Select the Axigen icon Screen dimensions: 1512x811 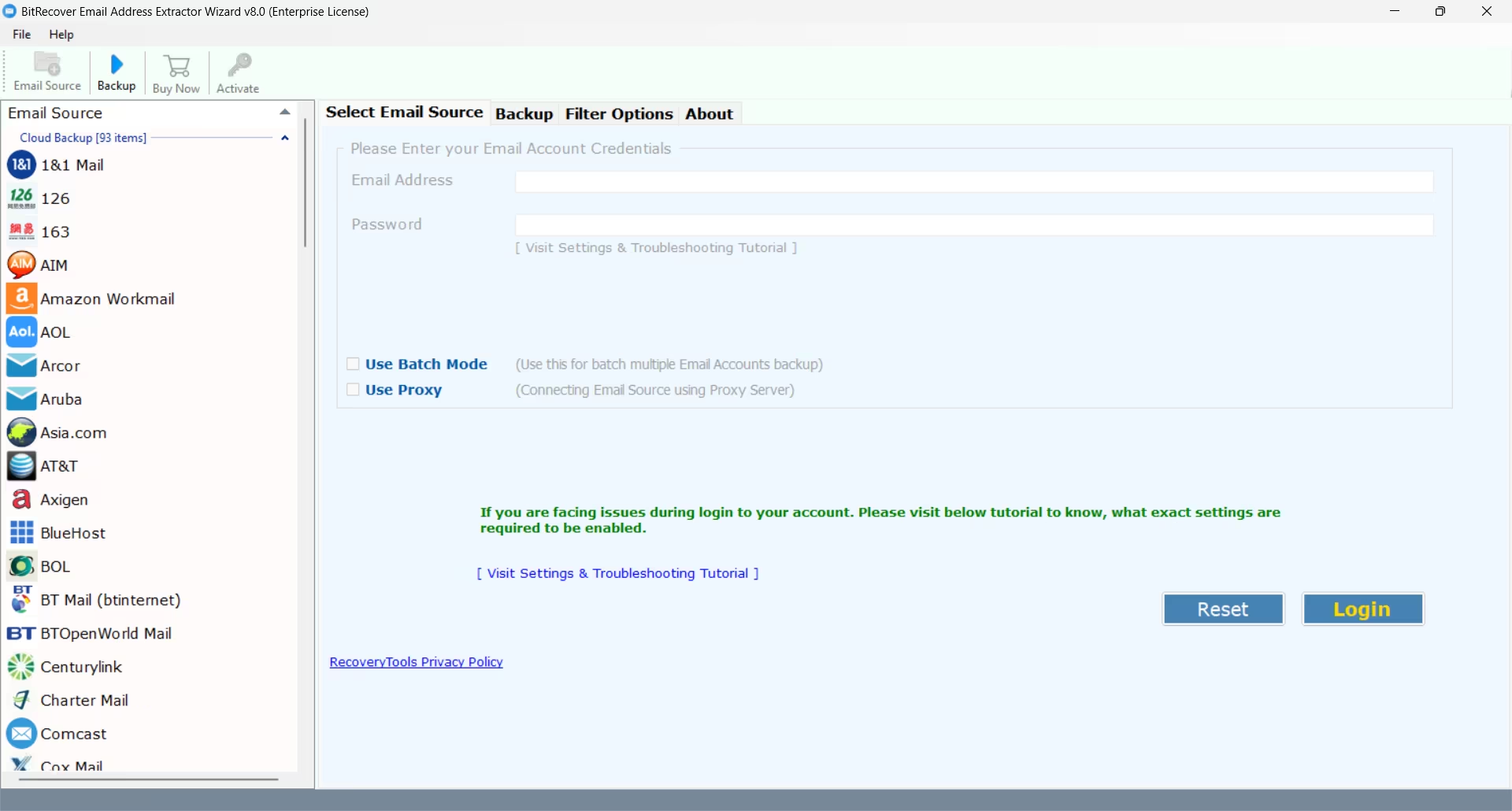(21, 499)
